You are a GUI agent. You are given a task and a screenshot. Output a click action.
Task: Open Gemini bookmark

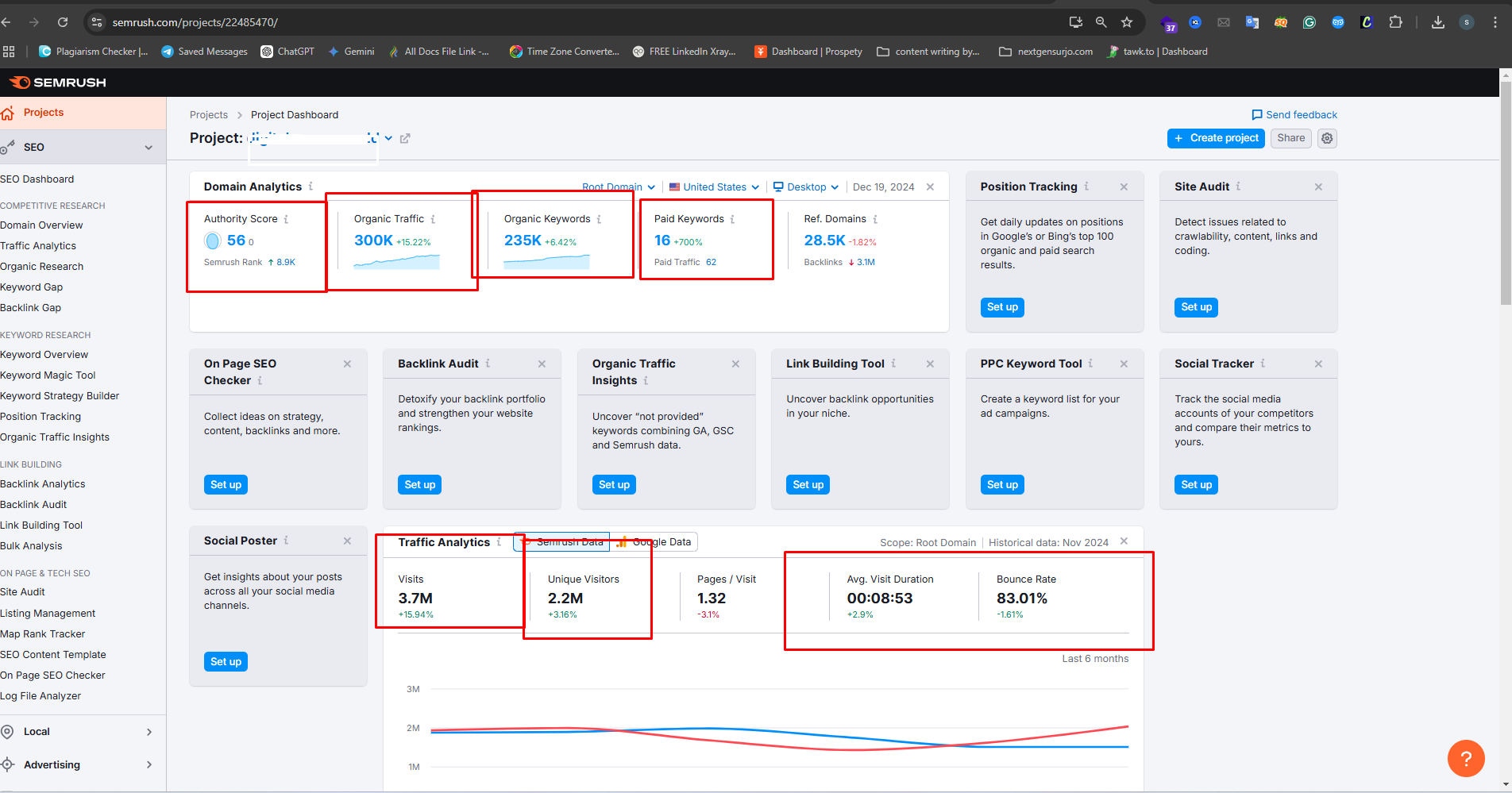(x=351, y=52)
